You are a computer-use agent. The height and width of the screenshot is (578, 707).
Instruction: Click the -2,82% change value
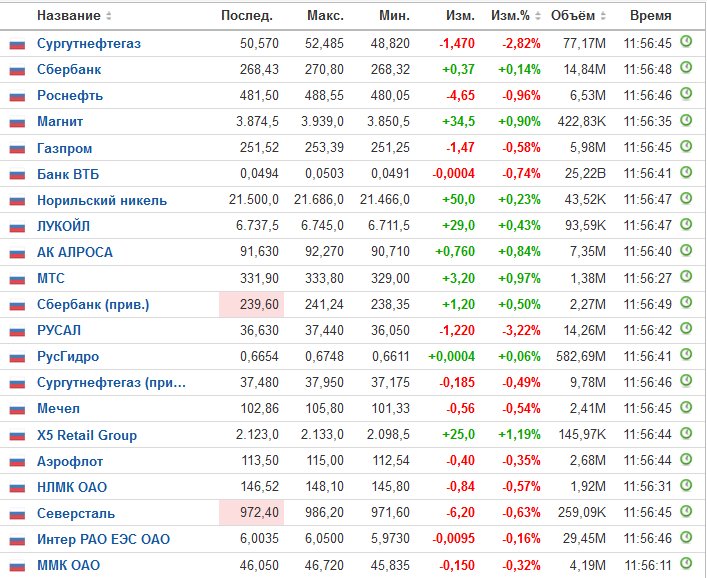click(x=521, y=44)
